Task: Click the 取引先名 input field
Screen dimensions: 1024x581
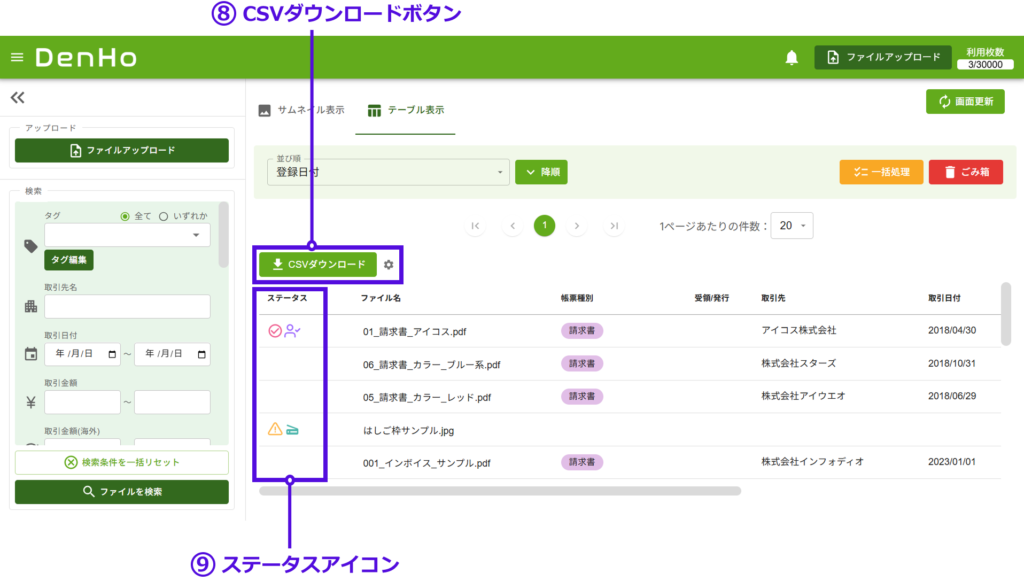Action: (x=127, y=307)
